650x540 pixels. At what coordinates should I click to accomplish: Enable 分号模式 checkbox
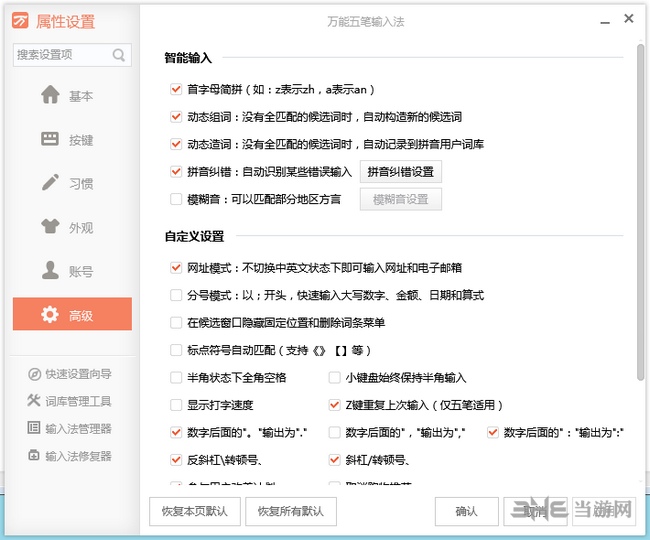pos(176,295)
